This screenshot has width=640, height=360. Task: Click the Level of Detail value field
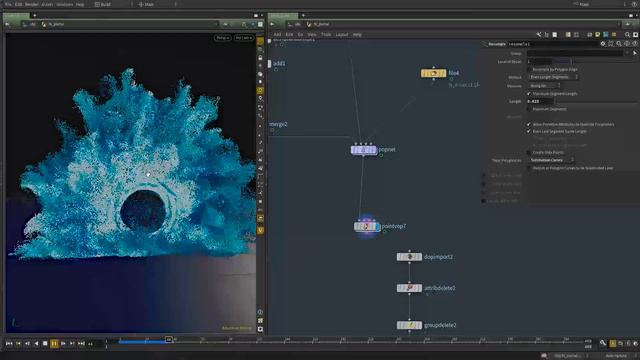coord(539,61)
